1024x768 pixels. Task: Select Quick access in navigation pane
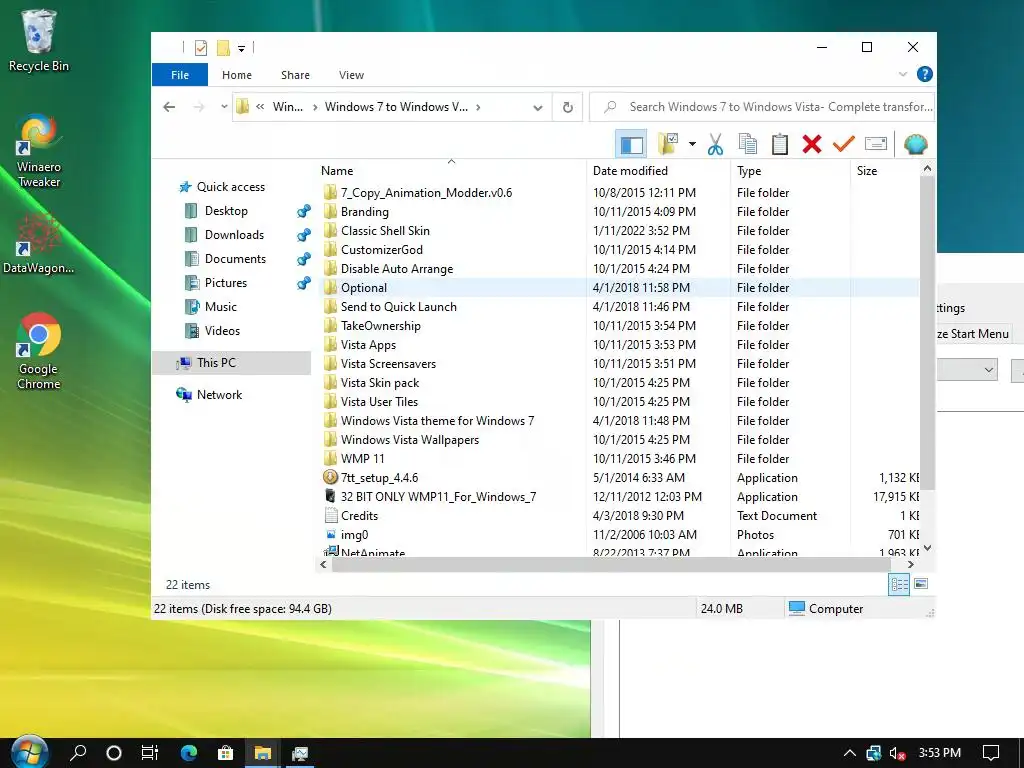click(231, 187)
